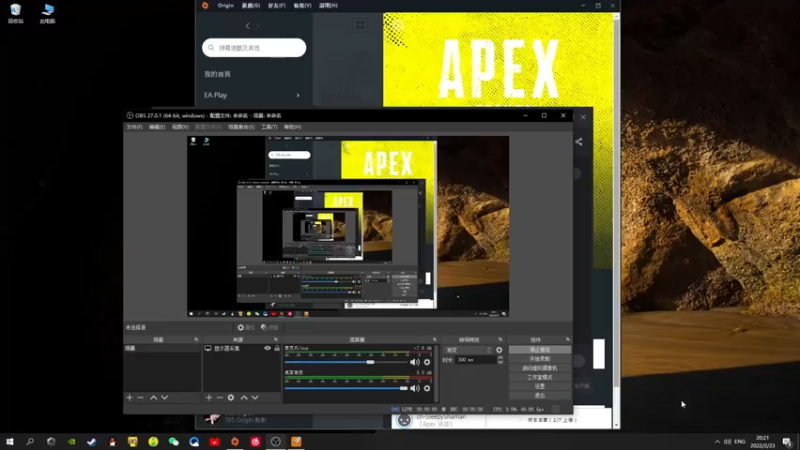
Task: Select the scene entry in Scenes list
Action: 162,348
